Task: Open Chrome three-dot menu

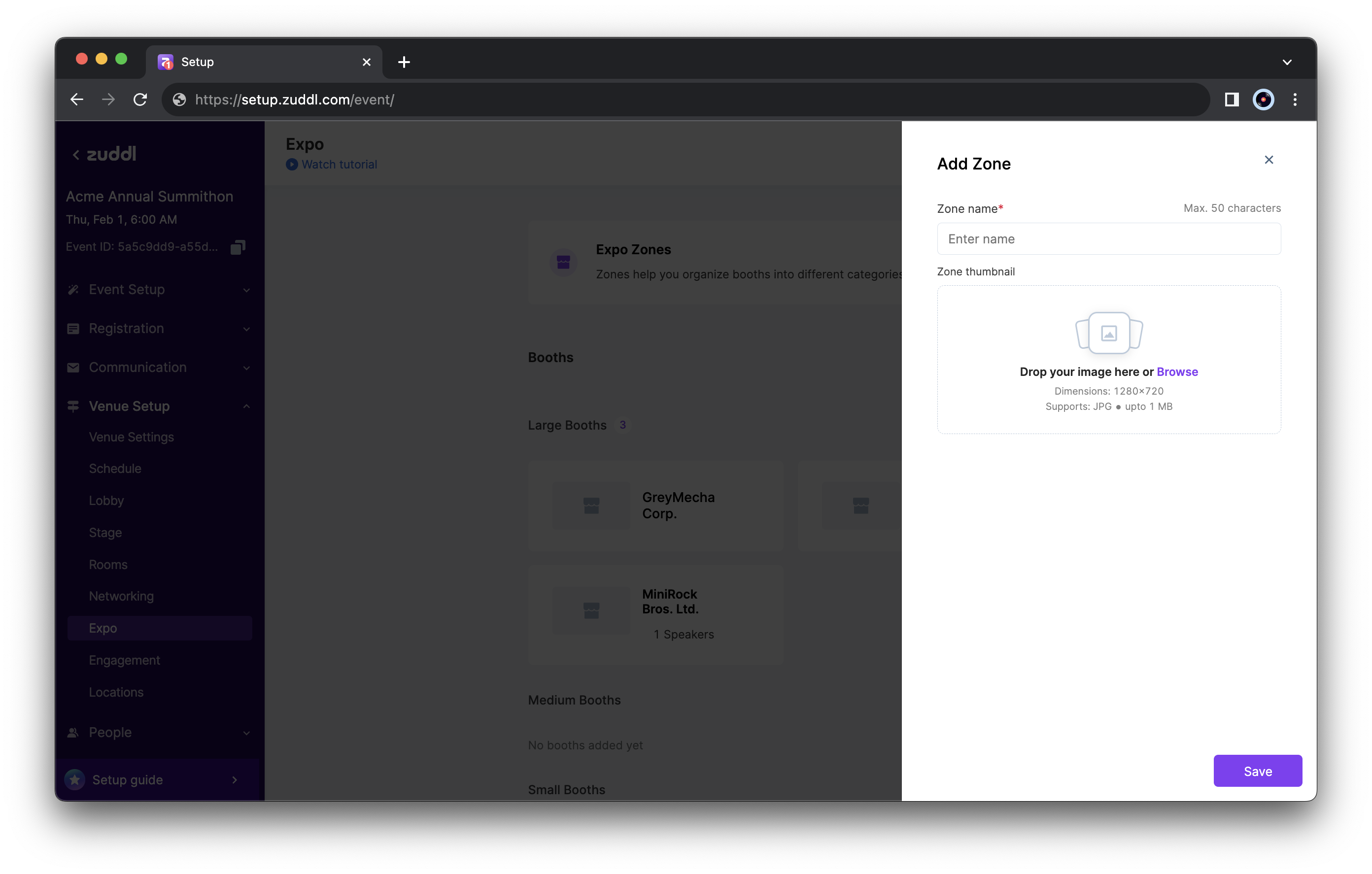Action: 1295,100
